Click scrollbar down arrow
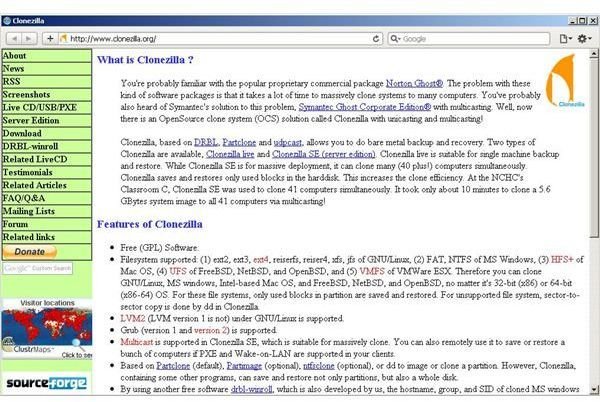This screenshot has height=402, width=600. coord(594,390)
